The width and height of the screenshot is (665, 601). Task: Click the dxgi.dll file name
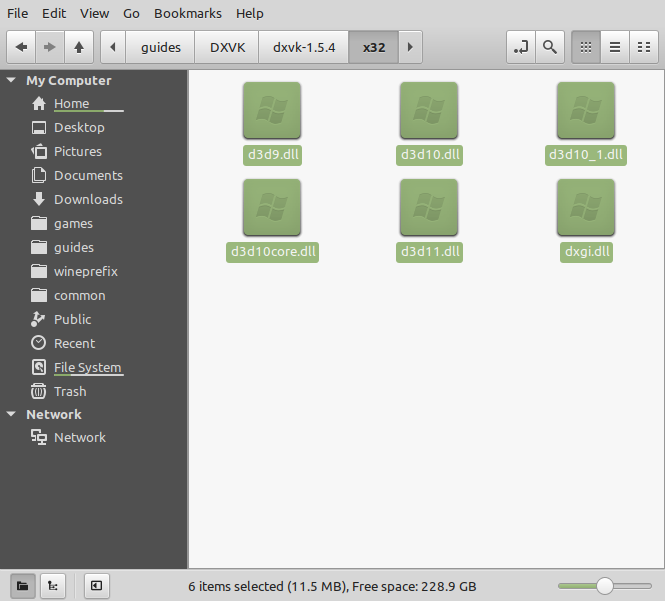pyautogui.click(x=587, y=252)
